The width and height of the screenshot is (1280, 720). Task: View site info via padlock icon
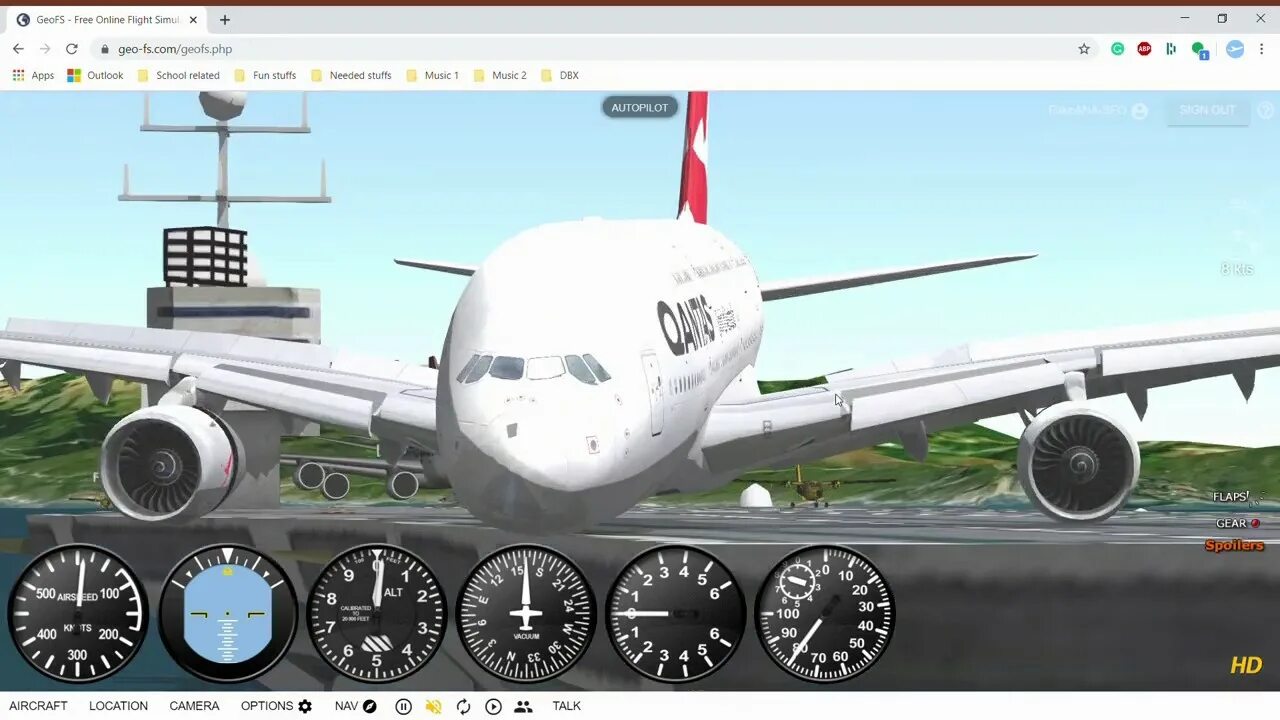(104, 49)
